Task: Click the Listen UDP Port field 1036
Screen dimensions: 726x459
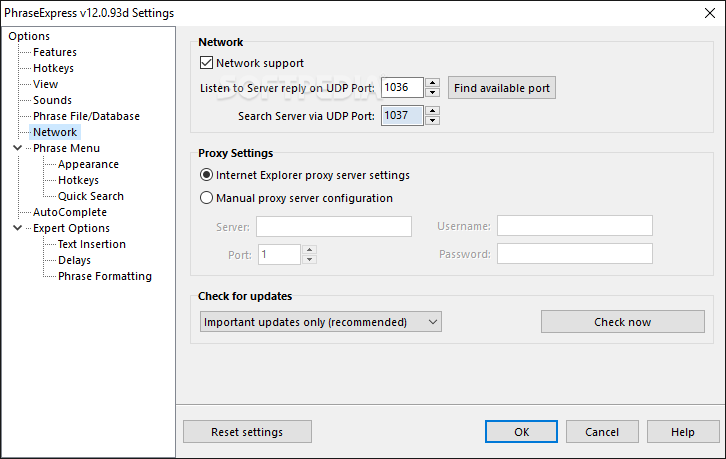Action: tap(402, 88)
